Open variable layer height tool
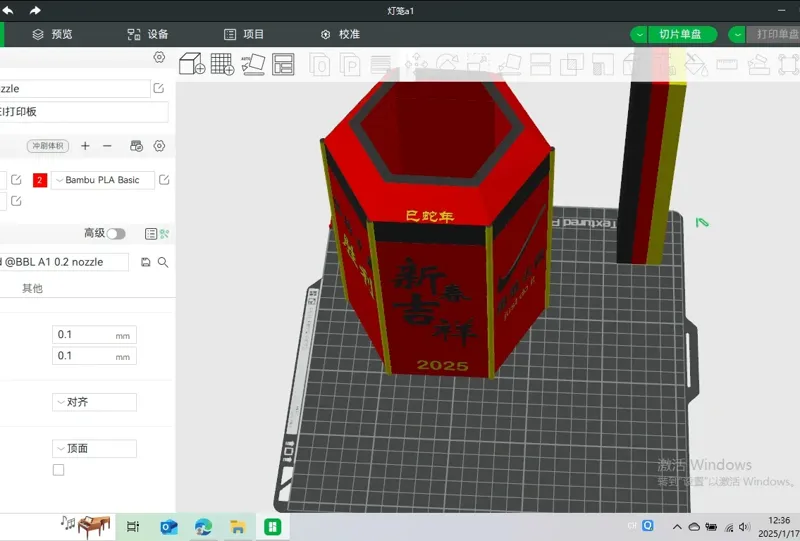 381,65
